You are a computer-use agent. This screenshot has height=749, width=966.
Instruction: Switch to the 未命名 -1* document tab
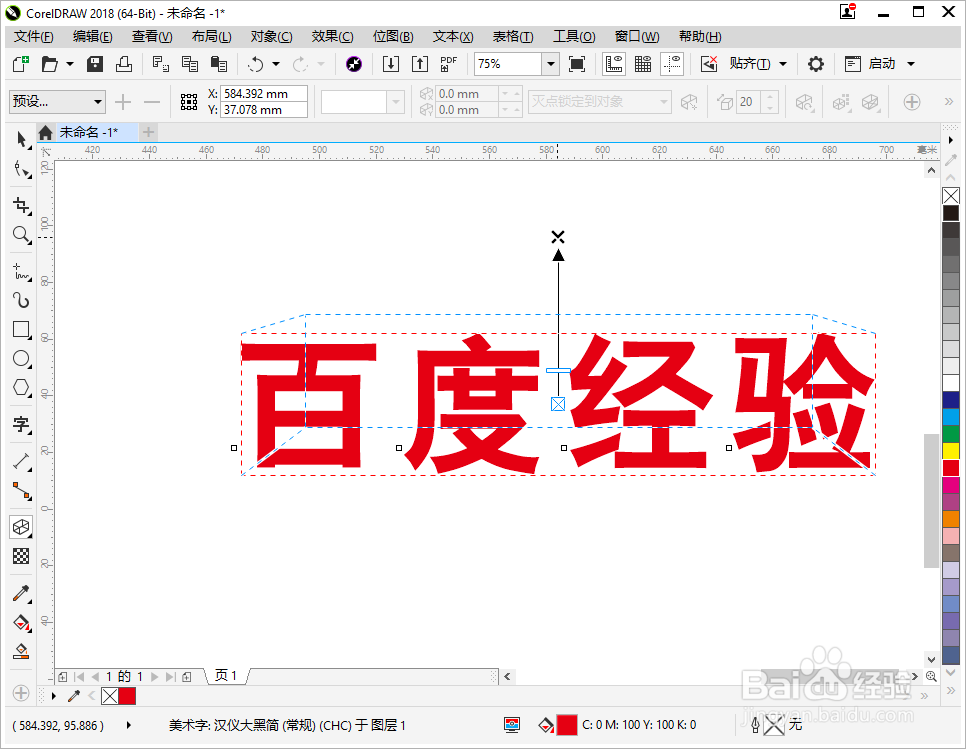[88, 132]
